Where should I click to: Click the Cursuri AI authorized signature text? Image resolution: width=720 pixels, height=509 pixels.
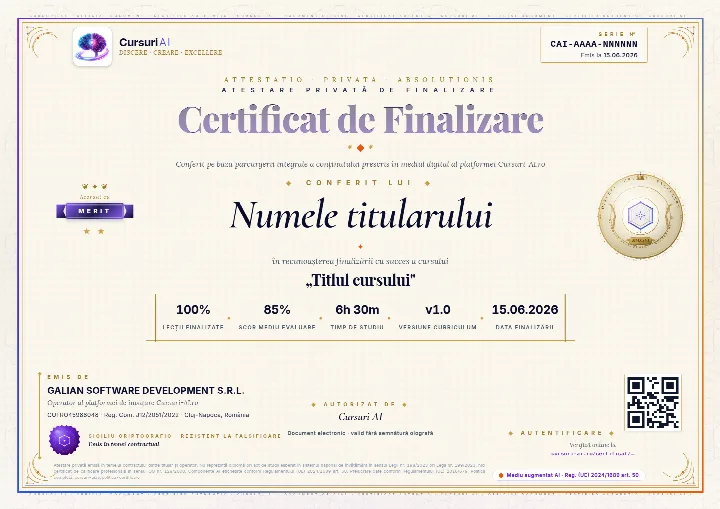[360, 417]
